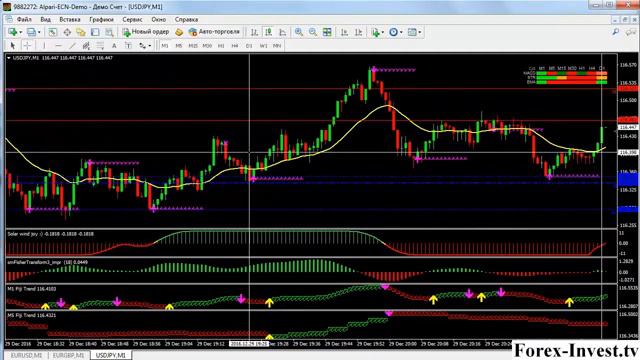Switch timeframe to D1
This screenshot has width=640, height=360.
249,46
